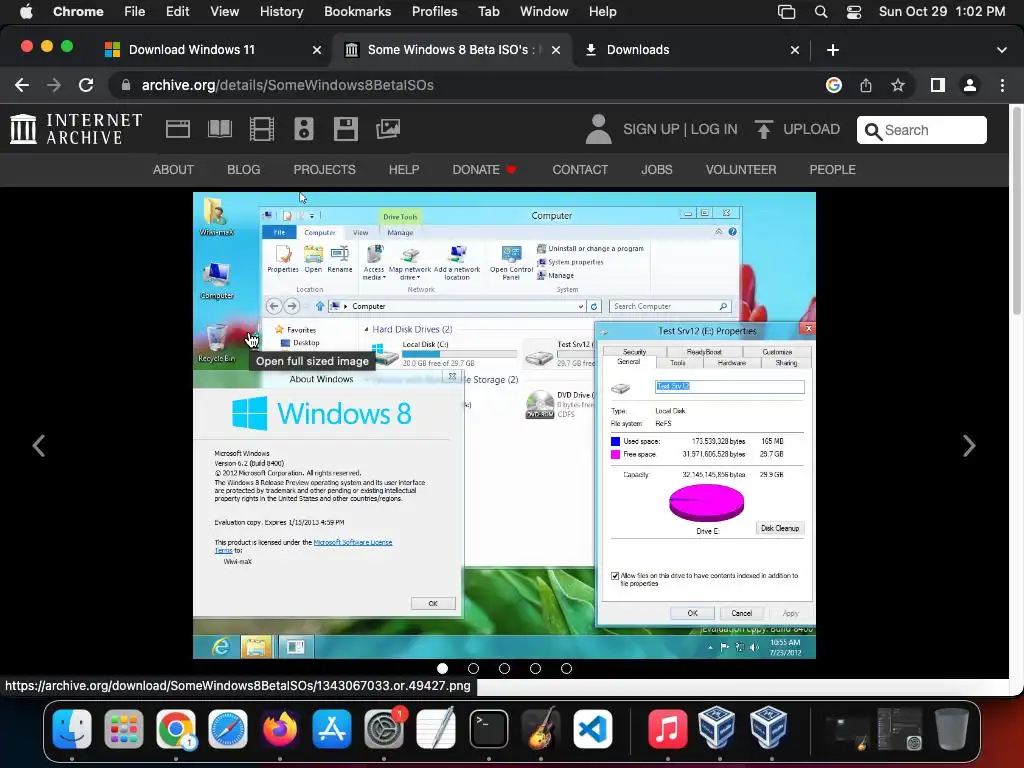Open Chrome three-dot menu
The width and height of the screenshot is (1024, 768).
tap(1002, 85)
